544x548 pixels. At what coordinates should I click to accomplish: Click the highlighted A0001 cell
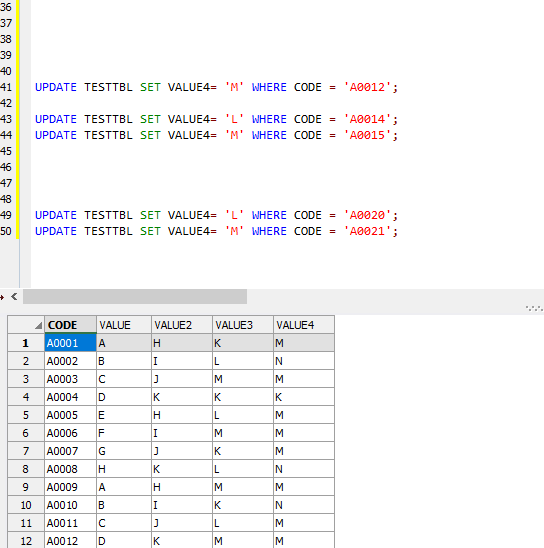(70, 343)
